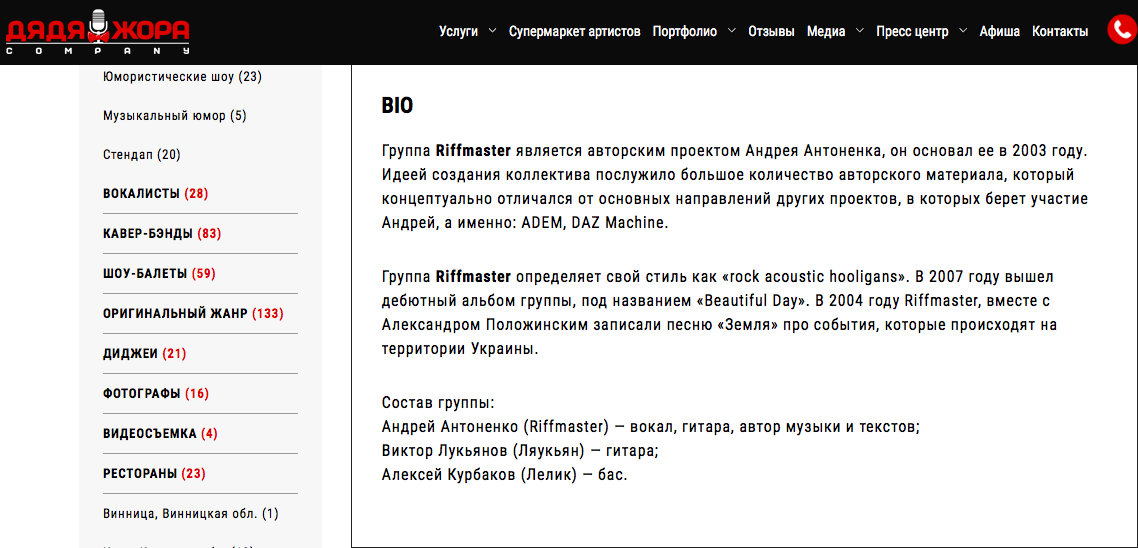Screen dimensions: 1138x548
Task: Open the Дядя Жора Company logo homepage
Action: [97, 31]
